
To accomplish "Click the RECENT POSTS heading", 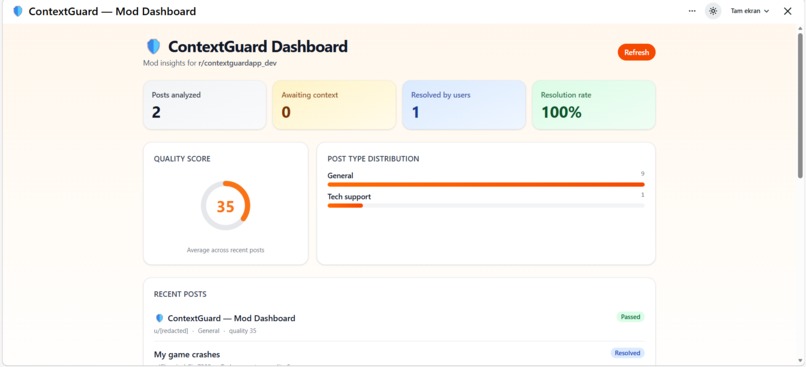I will (180, 295).
